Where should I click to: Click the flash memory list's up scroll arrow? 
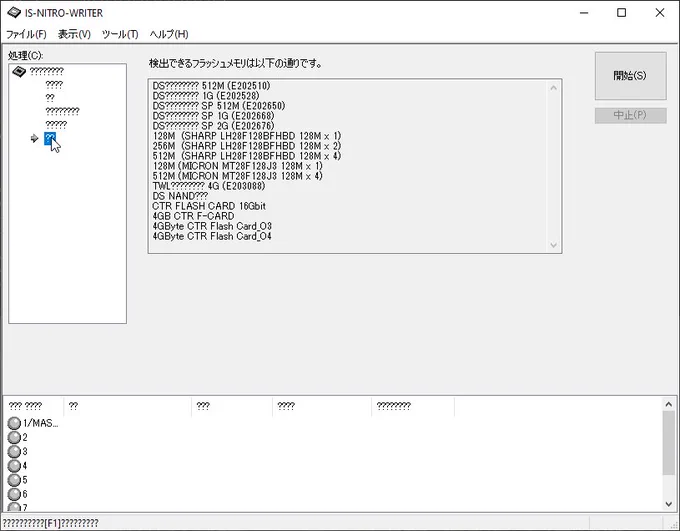[x=553, y=88]
